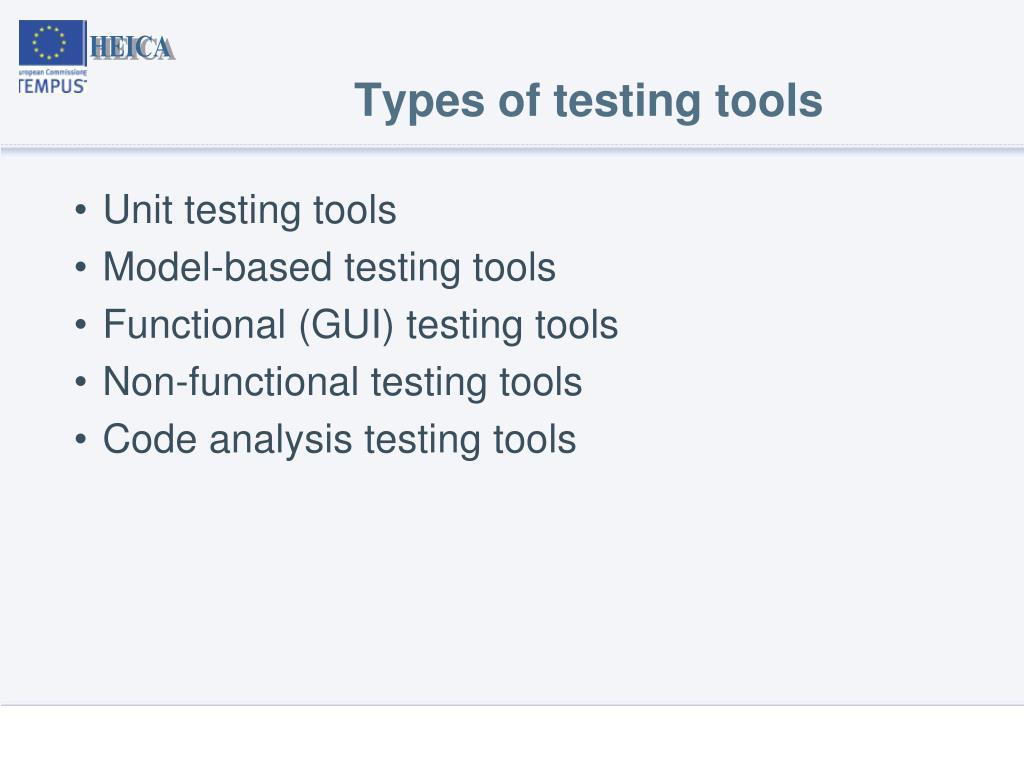Click the bullet point before 'Model-based'

coord(80,267)
